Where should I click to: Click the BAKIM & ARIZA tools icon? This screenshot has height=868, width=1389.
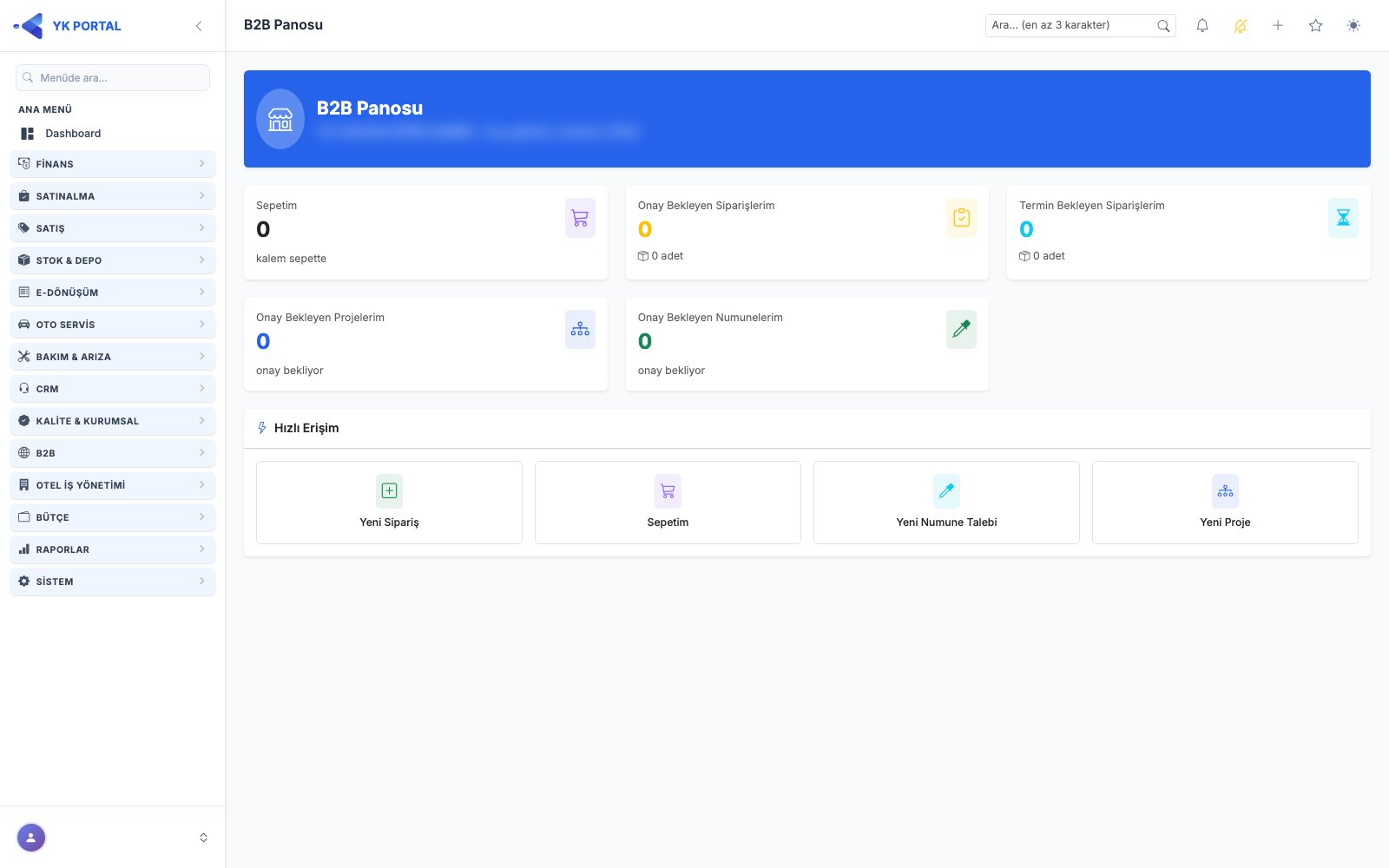(24, 357)
